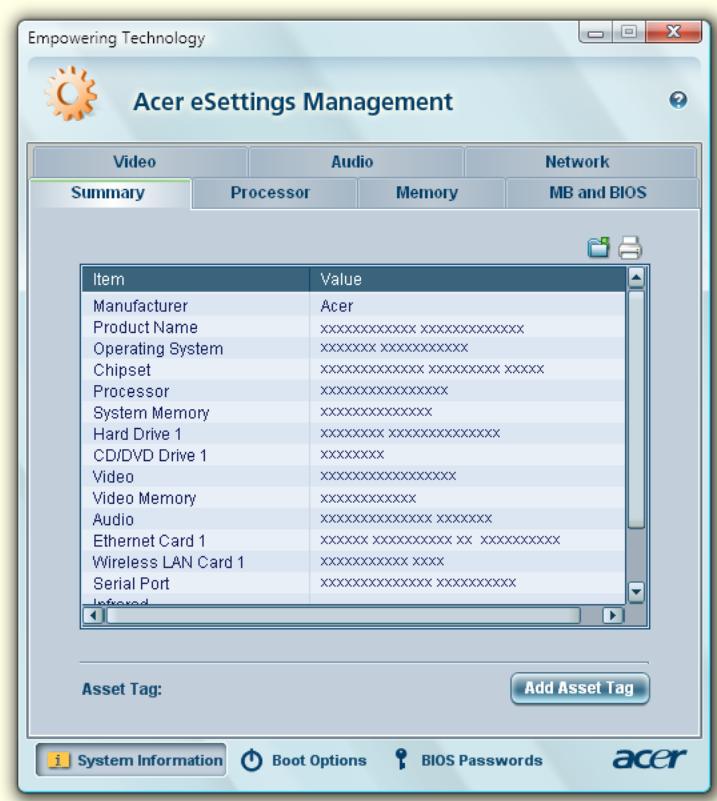
Task: Close the Empowering Technology window
Action: pyautogui.click(x=674, y=32)
